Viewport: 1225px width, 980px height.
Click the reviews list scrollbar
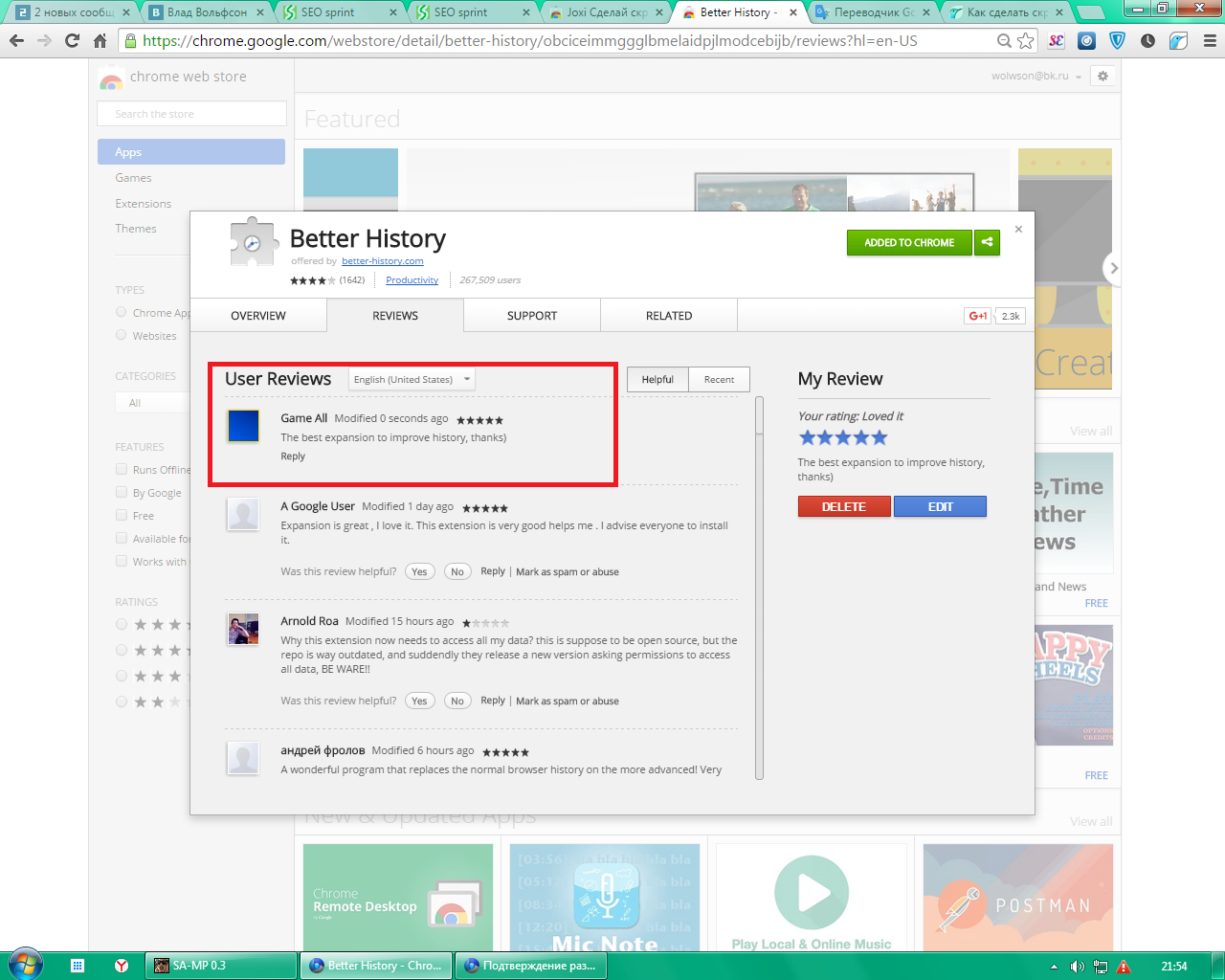click(760, 588)
